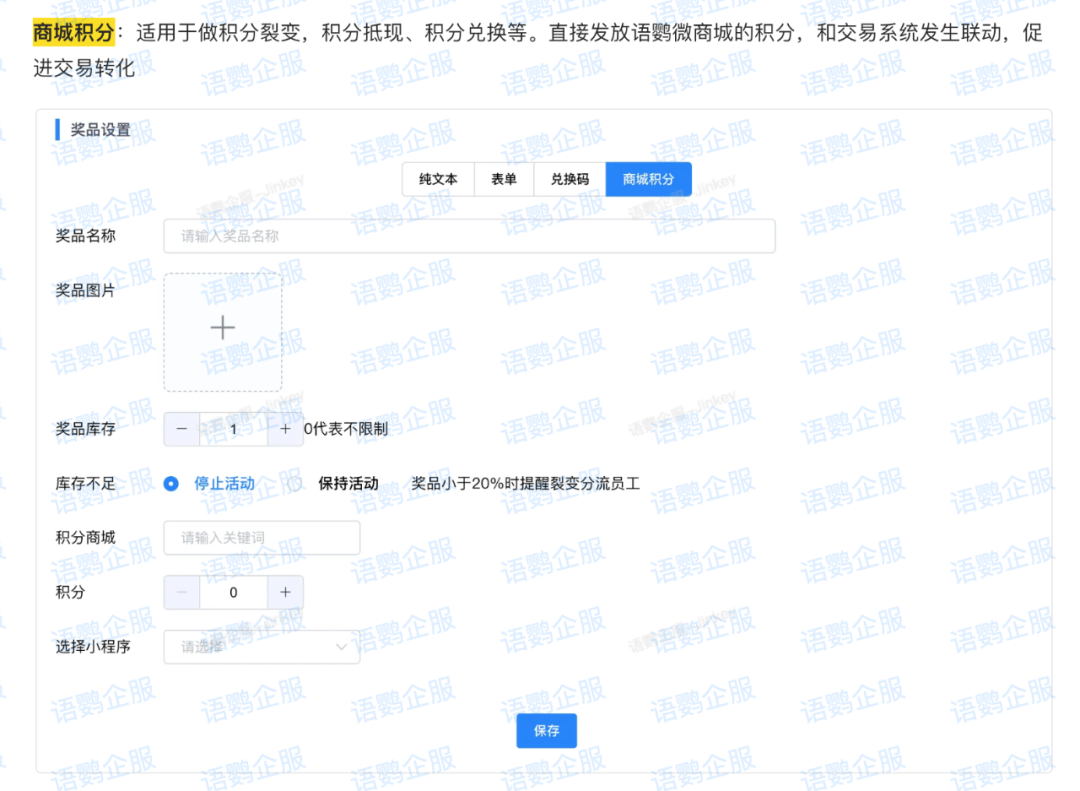Decrease 奖品库存 with the minus button
1080x791 pixels.
pos(181,429)
